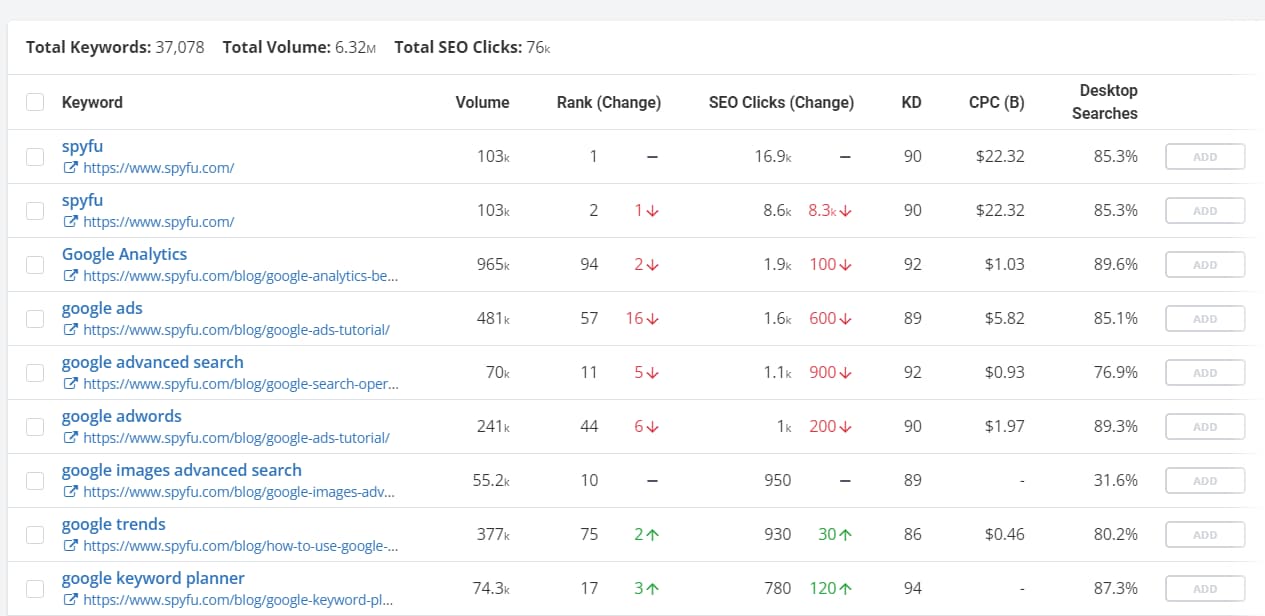
Task: Click the 120 up SEO clicks change
Action: [x=830, y=589]
